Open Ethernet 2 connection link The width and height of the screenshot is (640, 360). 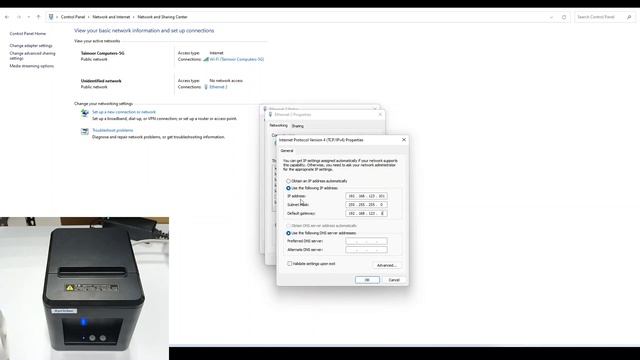218,87
